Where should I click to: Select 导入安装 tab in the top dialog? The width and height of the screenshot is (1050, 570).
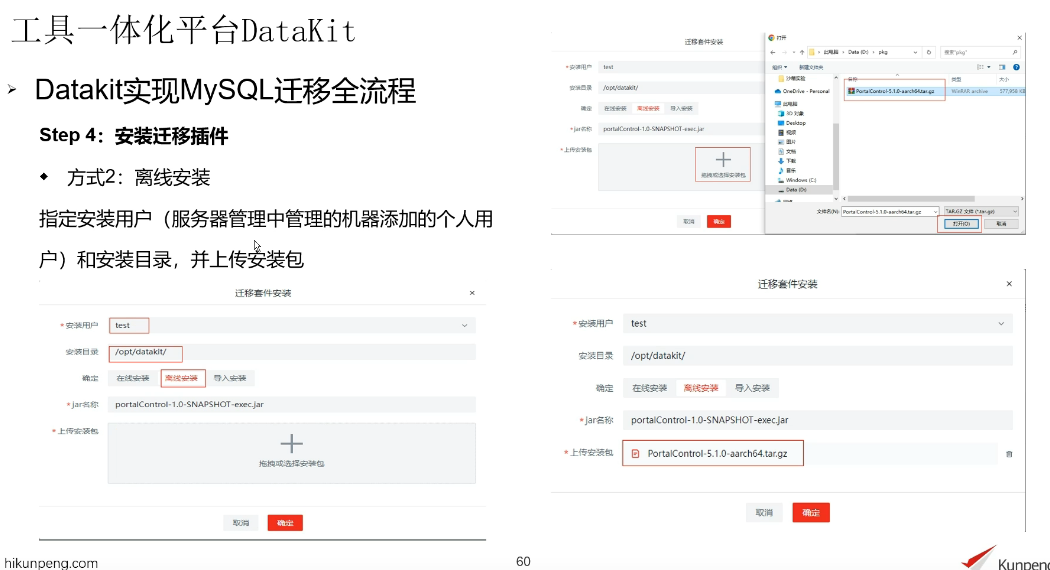682,108
